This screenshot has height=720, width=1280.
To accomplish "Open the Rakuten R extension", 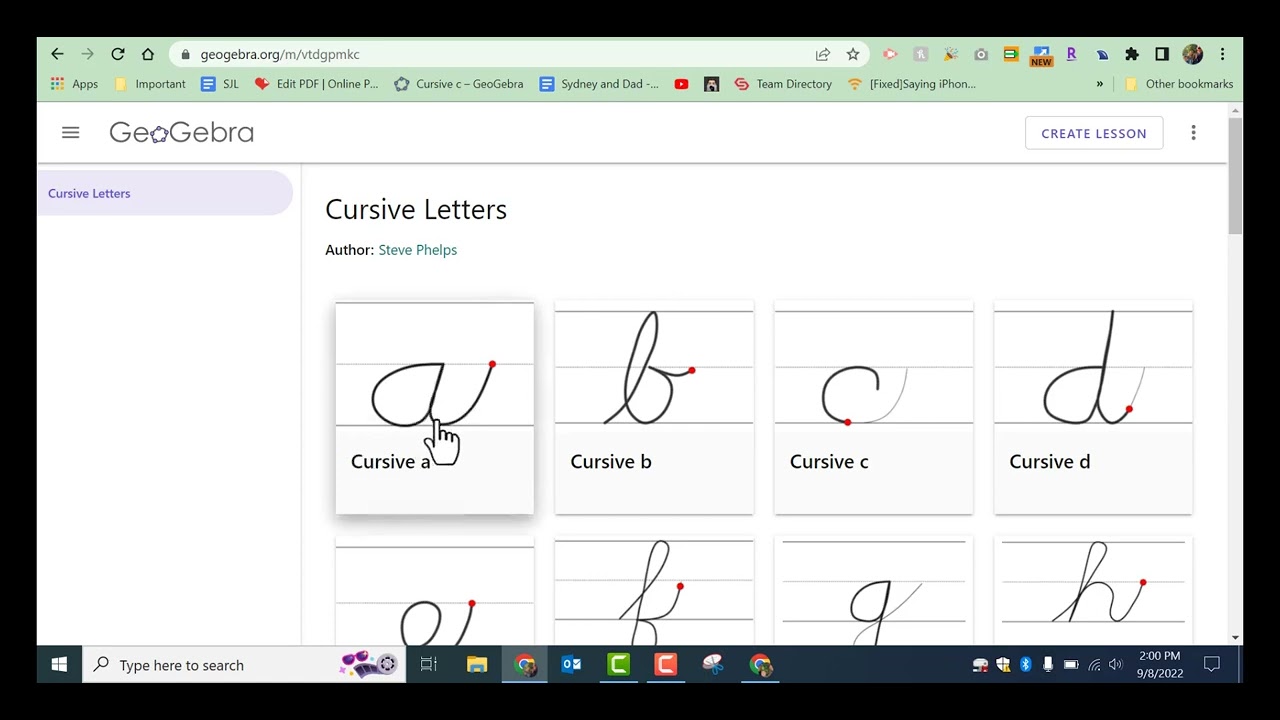I will pos(1071,54).
